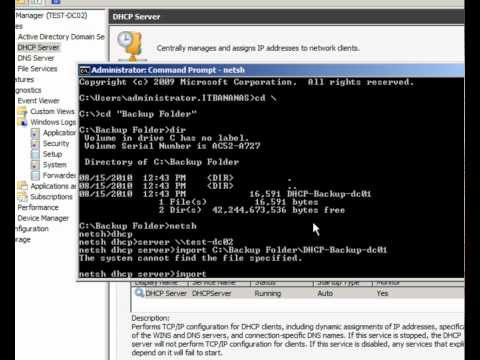Click System log label
480x360 pixels.
point(55,165)
